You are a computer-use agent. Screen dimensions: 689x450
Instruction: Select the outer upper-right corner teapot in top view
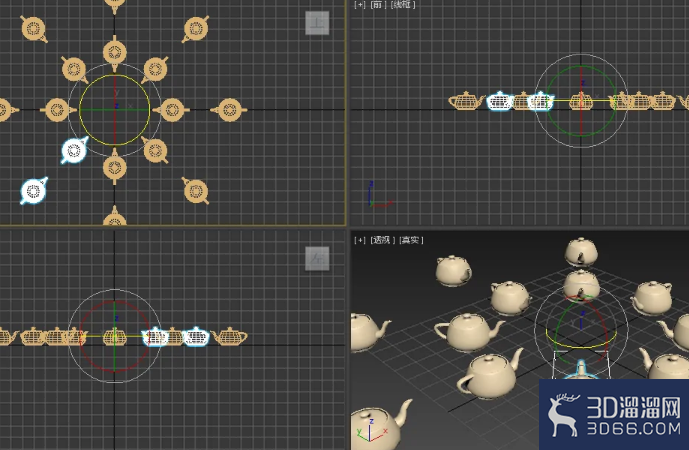coord(195,29)
